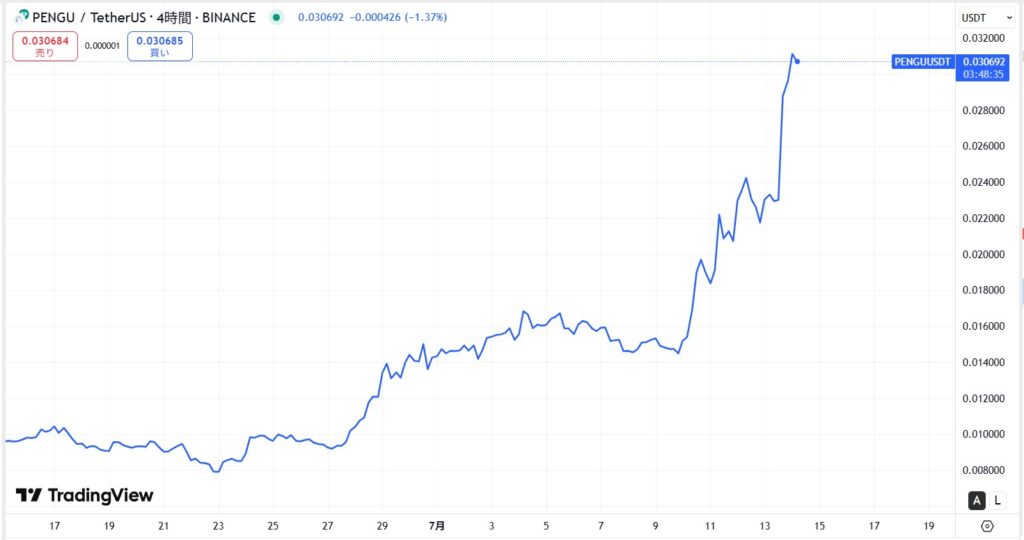Click the PENGU / TetherUS symbol title
1024x540 pixels.
coord(89,18)
